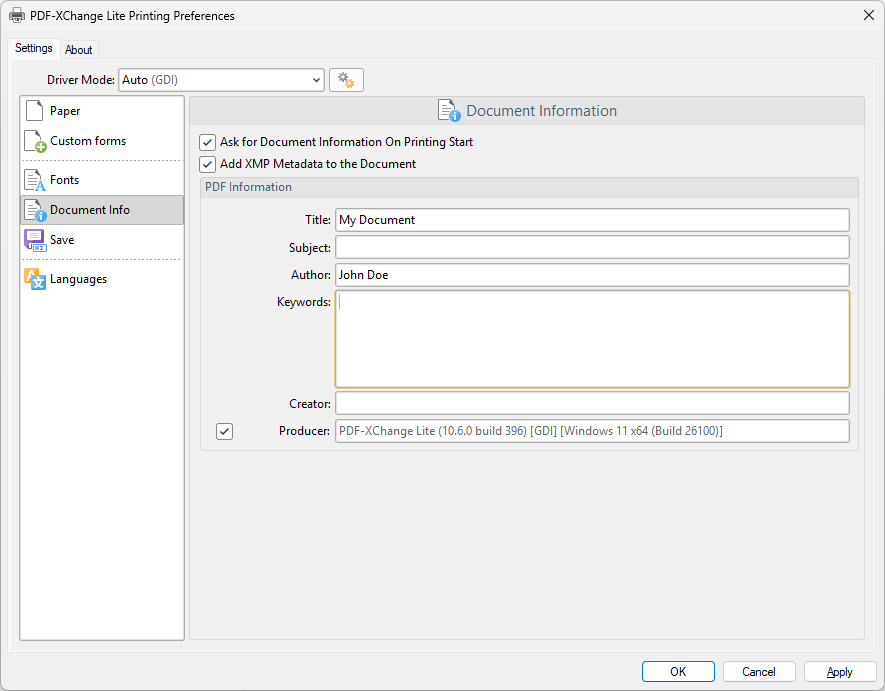Screen dimensions: 885x691
Task: Click the driver mode gear settings icon
Action: coord(346,80)
